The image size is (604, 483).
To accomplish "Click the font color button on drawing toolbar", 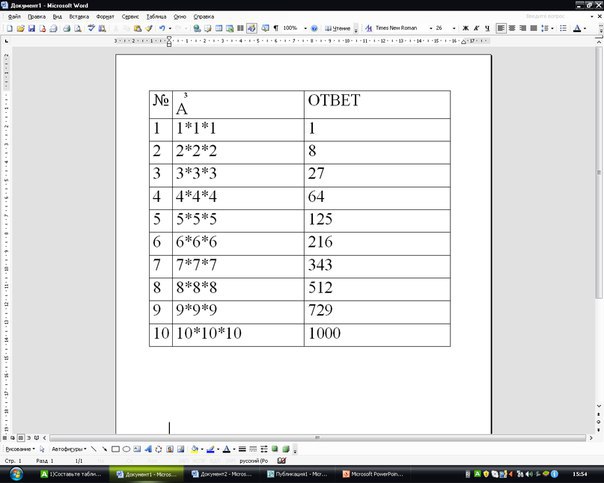I will click(228, 450).
